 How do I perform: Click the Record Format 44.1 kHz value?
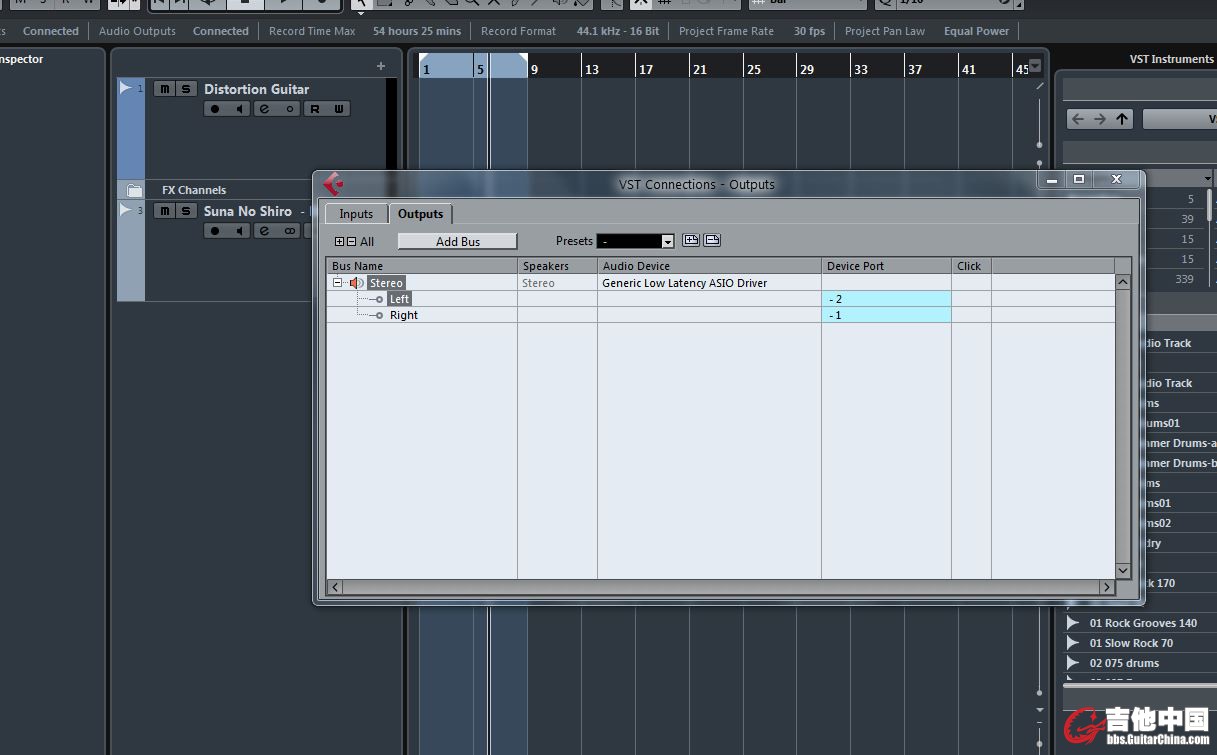pyautogui.click(x=618, y=31)
